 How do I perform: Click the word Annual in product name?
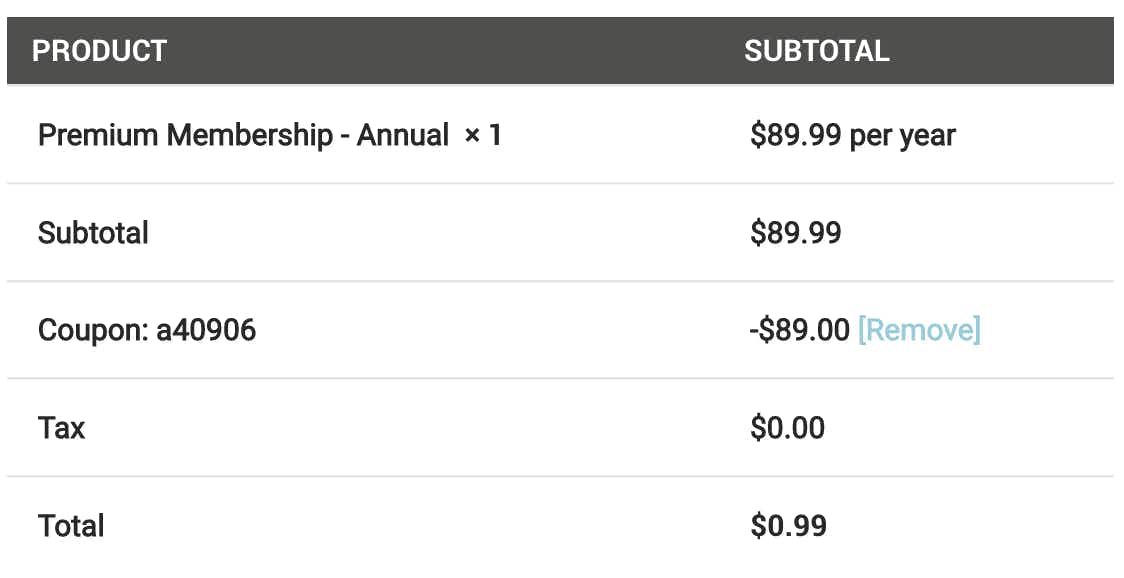tap(403, 135)
